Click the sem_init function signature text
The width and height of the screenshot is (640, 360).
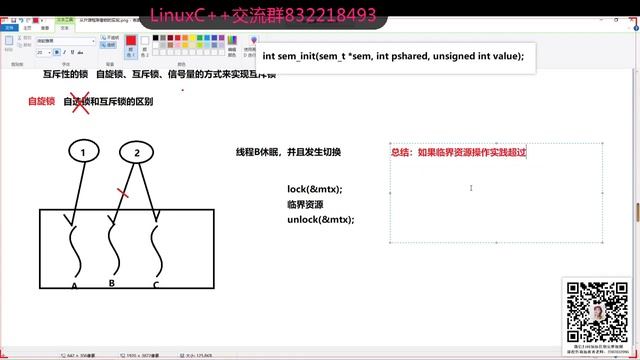(x=393, y=56)
